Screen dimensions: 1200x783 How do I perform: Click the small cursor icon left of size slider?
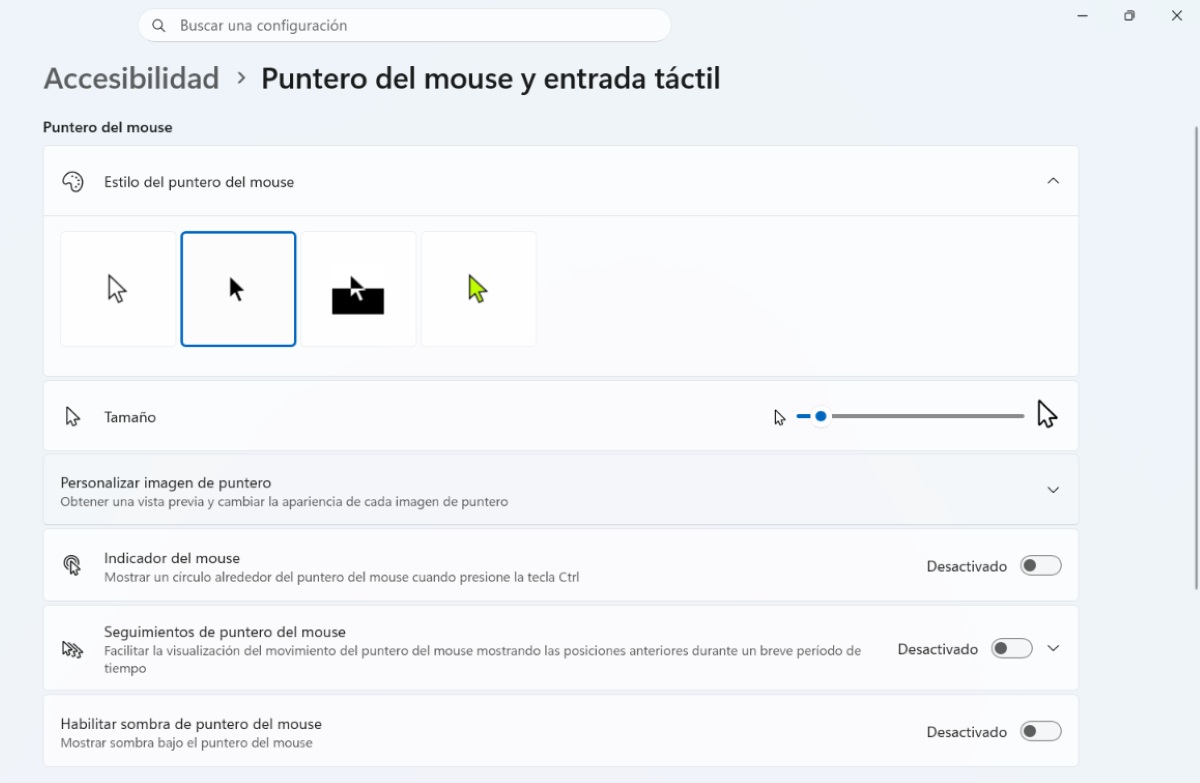tap(780, 417)
